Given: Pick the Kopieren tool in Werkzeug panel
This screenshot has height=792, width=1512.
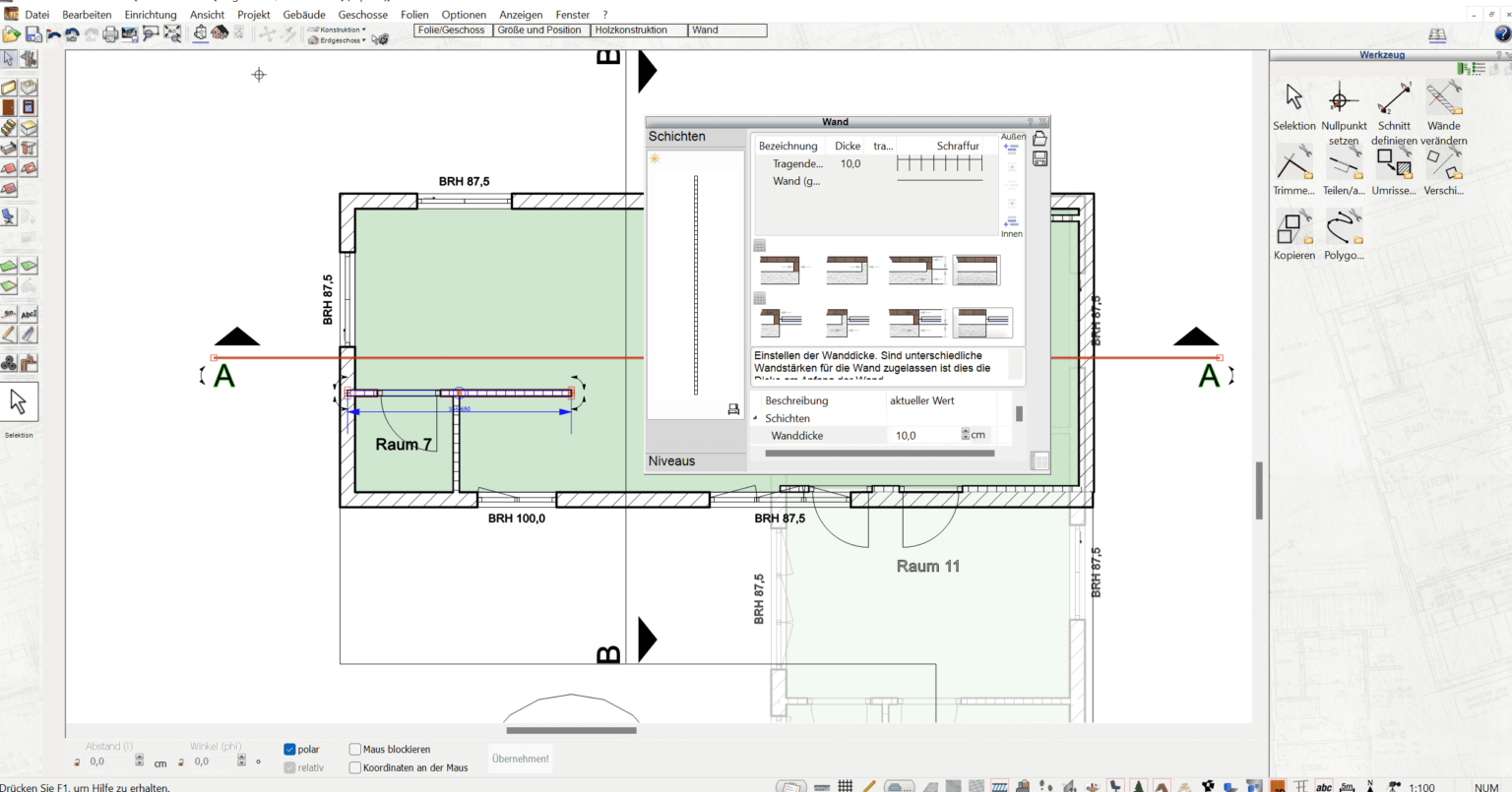Looking at the screenshot, I should click(x=1292, y=228).
